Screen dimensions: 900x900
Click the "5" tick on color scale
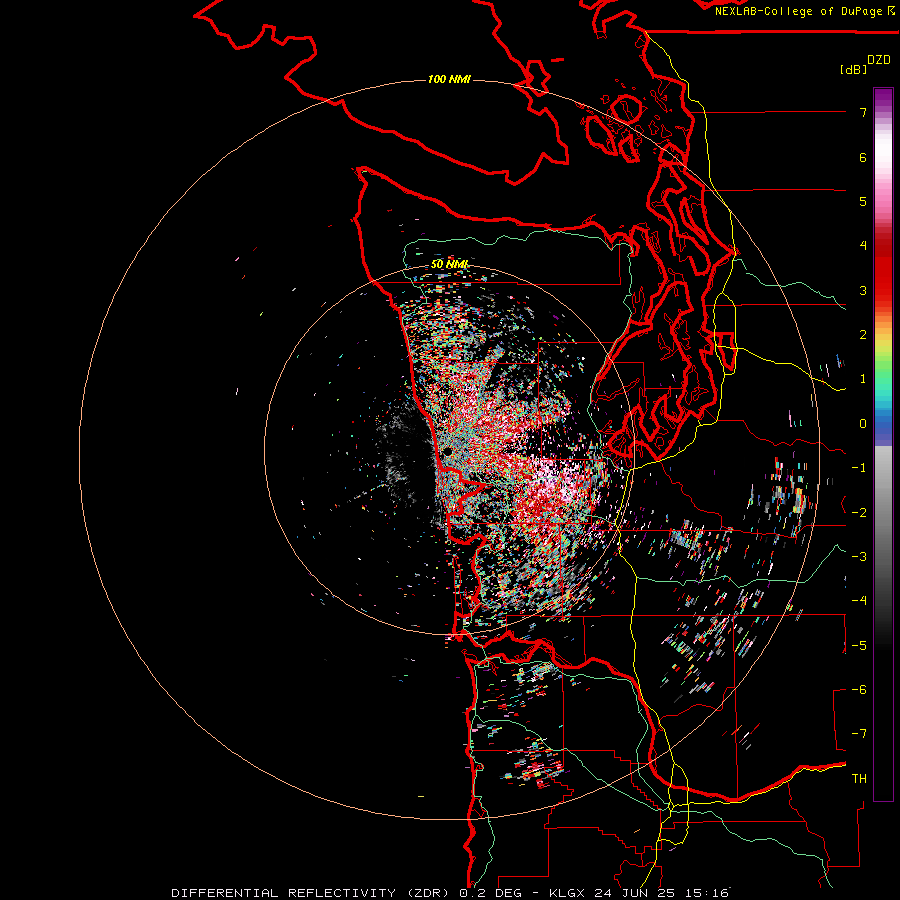tap(863, 201)
